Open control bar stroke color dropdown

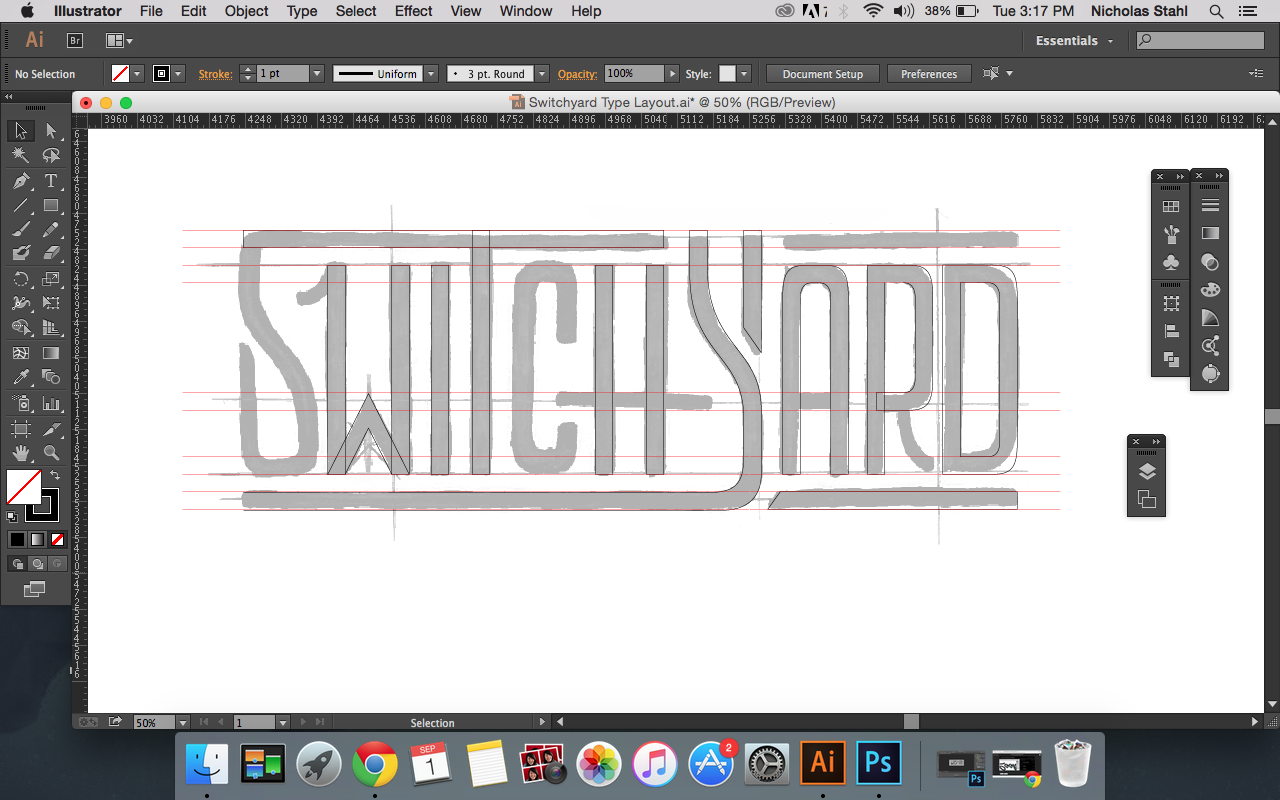click(179, 74)
